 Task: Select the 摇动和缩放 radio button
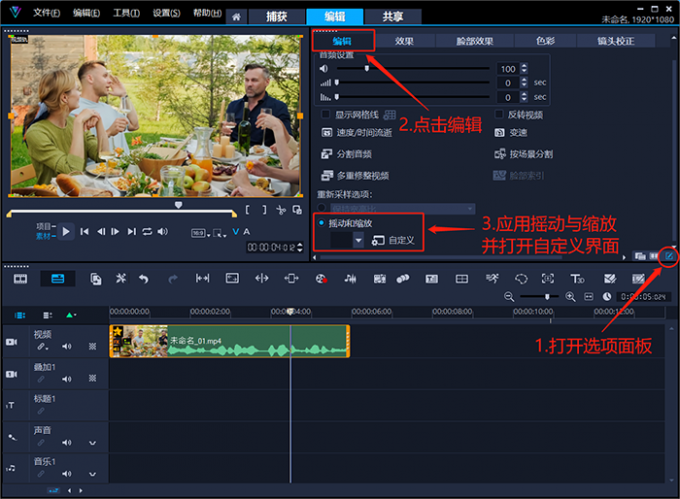click(x=321, y=223)
